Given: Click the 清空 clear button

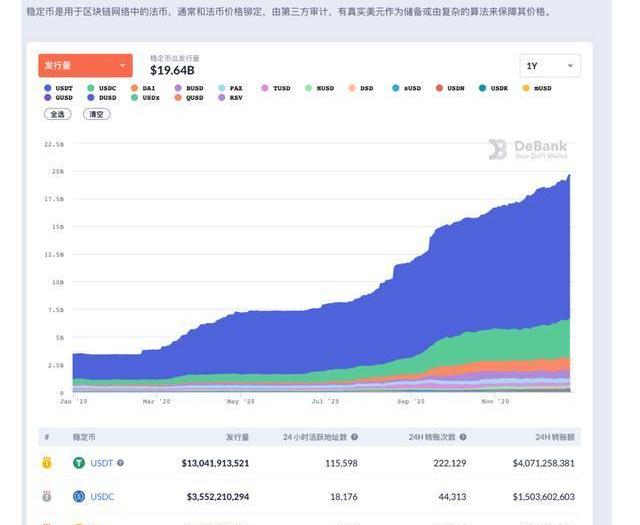Looking at the screenshot, I should coord(96,114).
